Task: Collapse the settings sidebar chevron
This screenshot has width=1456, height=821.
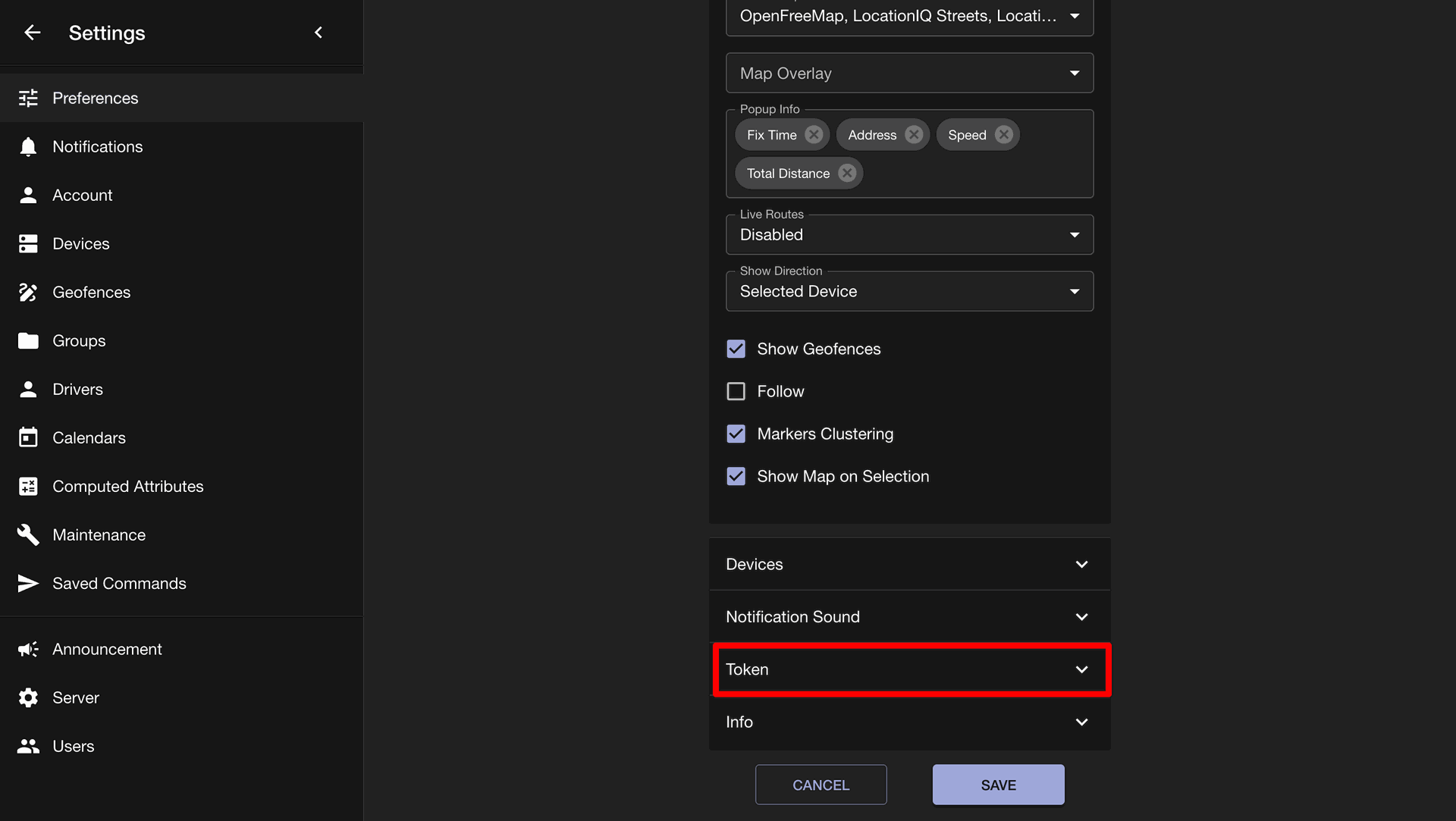Action: click(318, 33)
